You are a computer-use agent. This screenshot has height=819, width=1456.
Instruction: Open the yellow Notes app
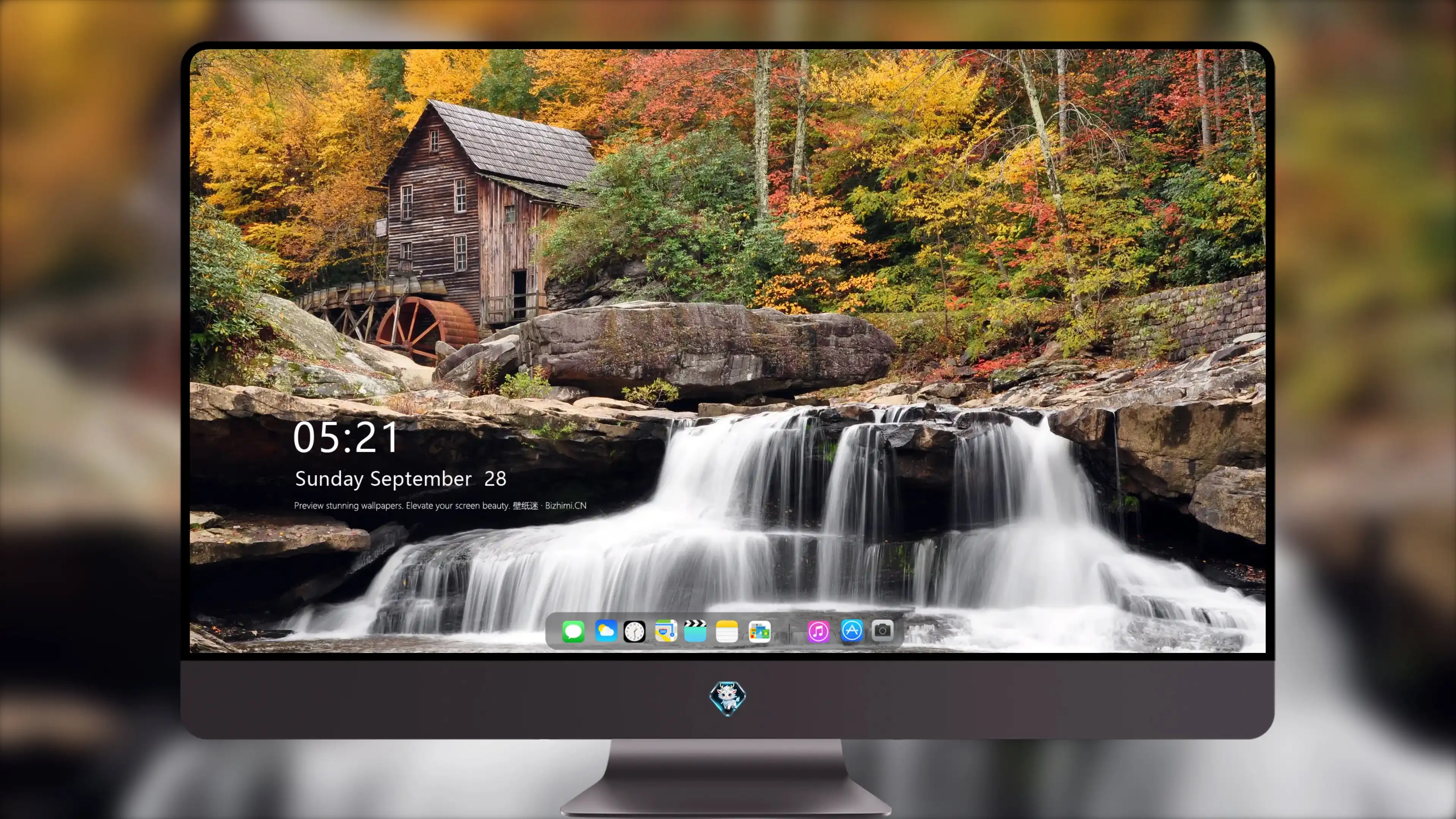726,631
